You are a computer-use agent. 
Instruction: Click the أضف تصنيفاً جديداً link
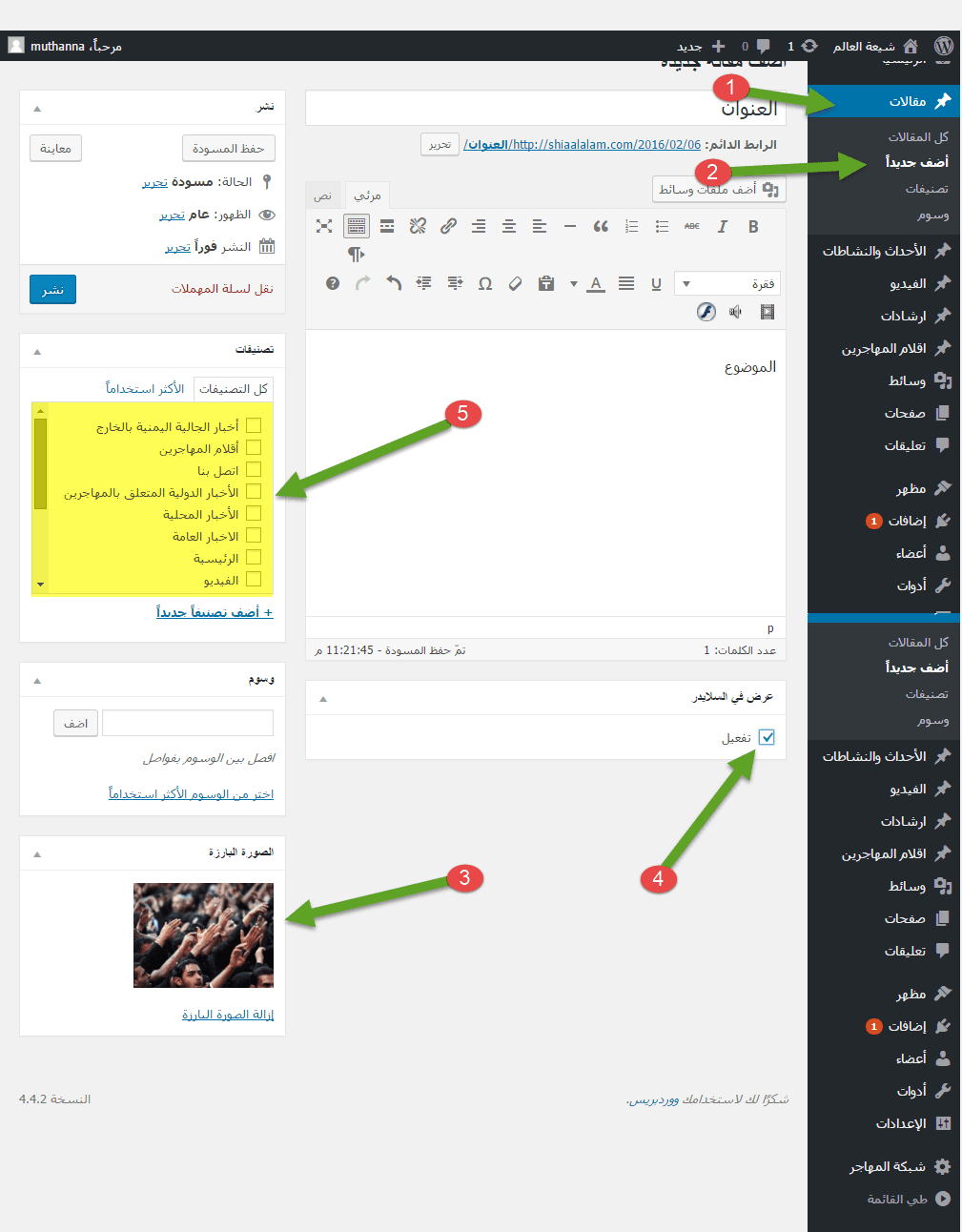pyautogui.click(x=215, y=611)
